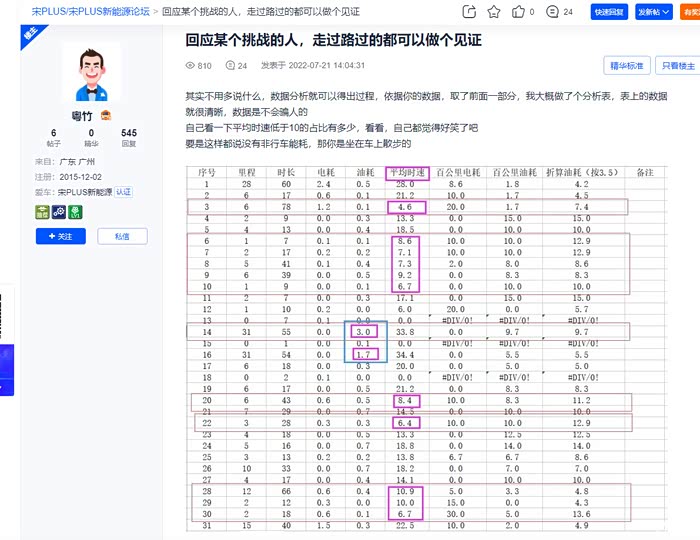
Task: Click the 只看楼主 button
Action: tap(678, 66)
